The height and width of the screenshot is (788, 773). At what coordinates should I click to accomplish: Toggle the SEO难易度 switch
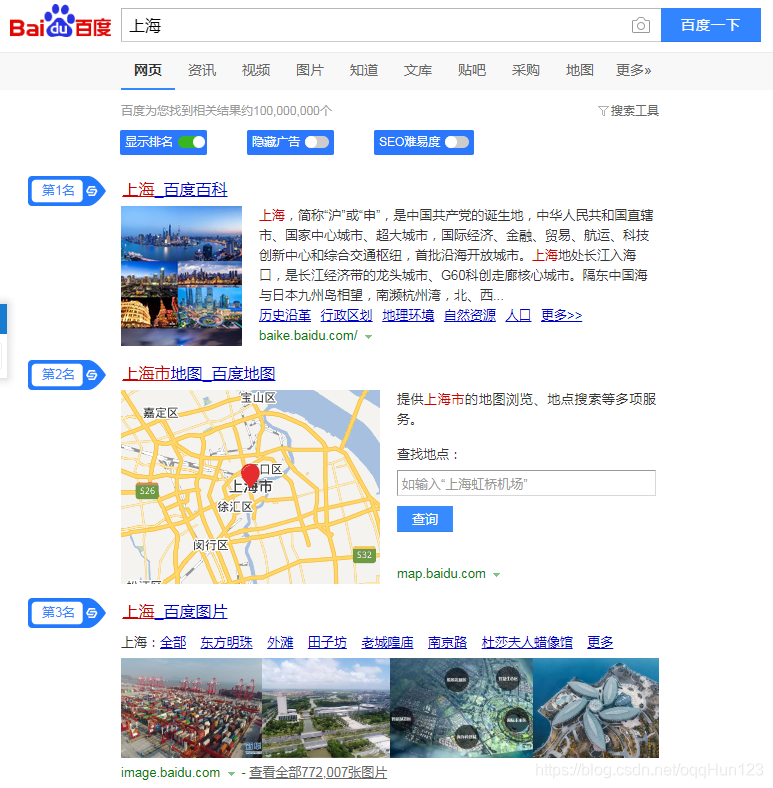[457, 142]
